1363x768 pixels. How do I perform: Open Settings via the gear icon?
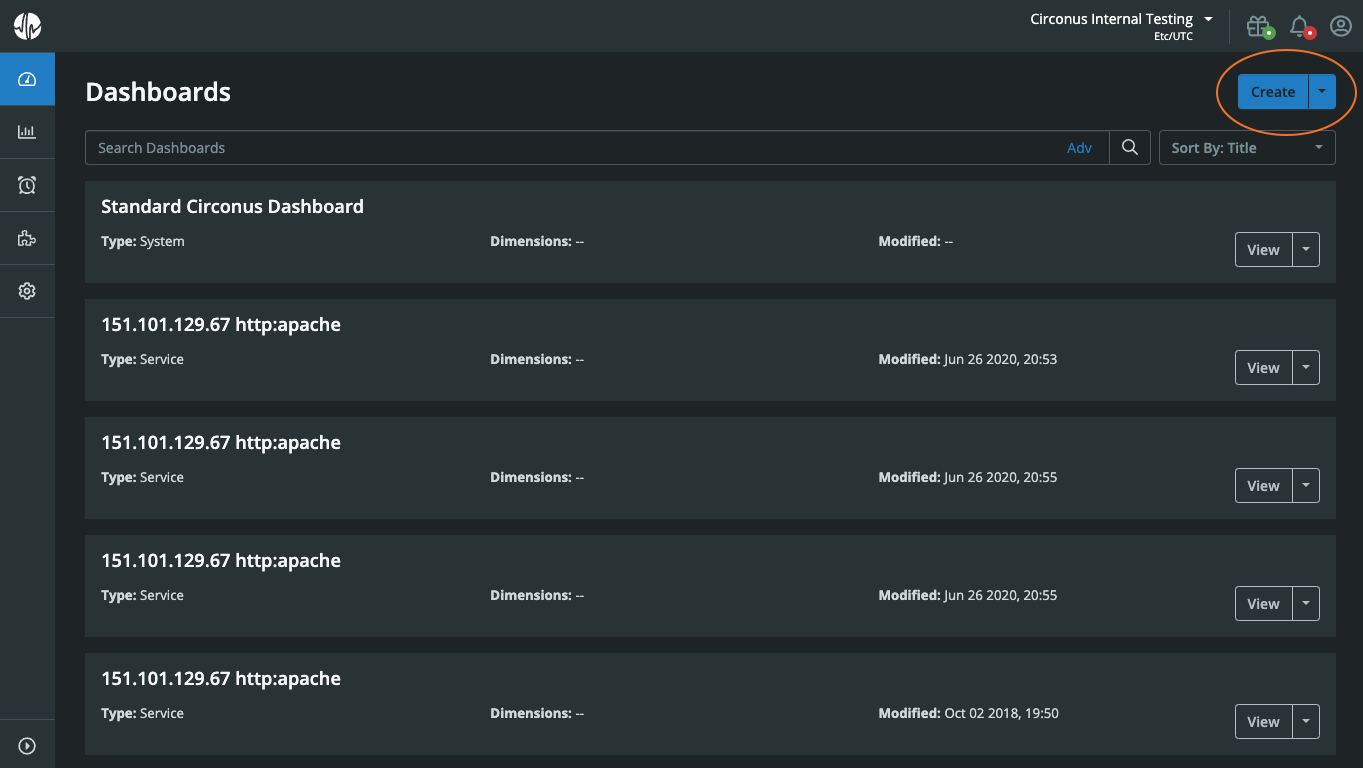click(27, 290)
